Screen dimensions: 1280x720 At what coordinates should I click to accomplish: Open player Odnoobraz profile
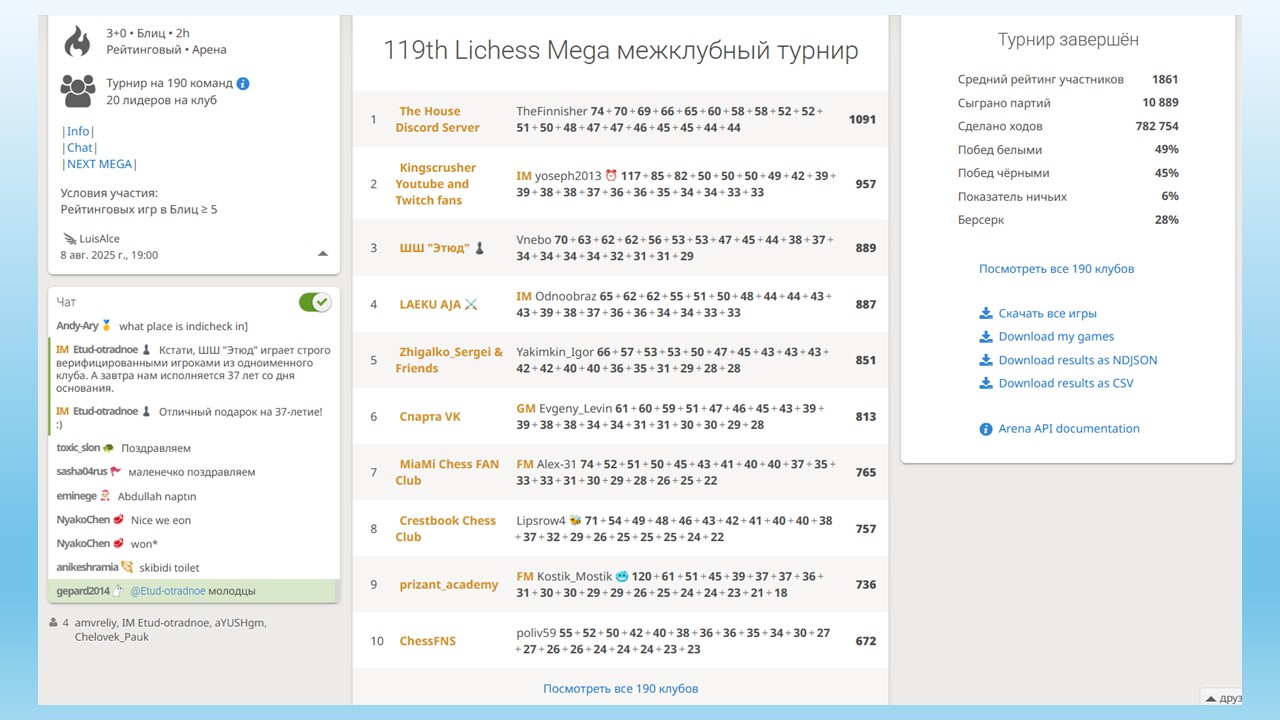[566, 296]
